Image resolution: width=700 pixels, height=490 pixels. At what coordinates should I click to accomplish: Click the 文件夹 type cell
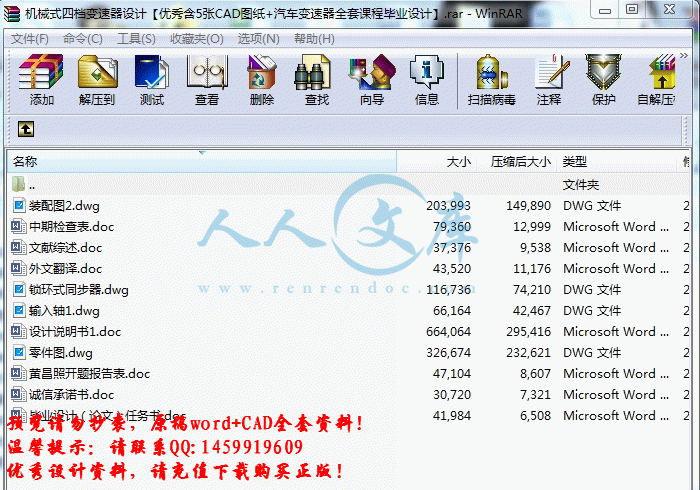coord(581,184)
